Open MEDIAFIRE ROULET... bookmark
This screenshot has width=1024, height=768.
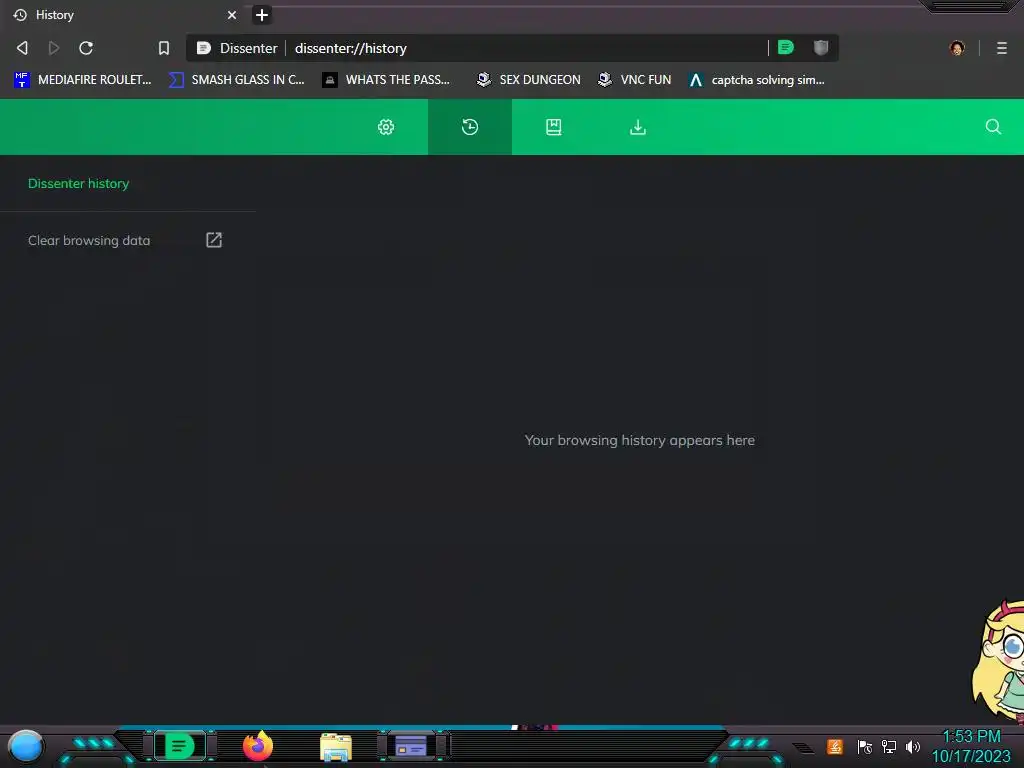point(83,80)
